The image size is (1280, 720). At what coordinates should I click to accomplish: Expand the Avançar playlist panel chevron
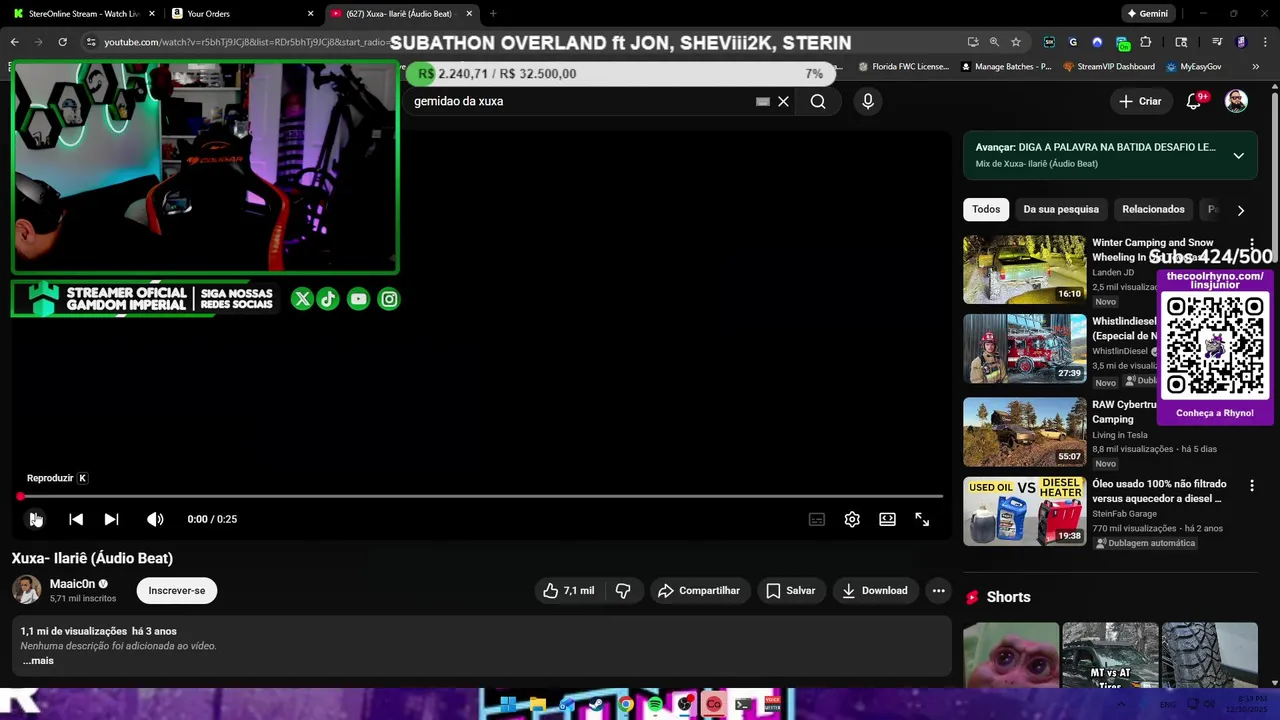point(1238,155)
